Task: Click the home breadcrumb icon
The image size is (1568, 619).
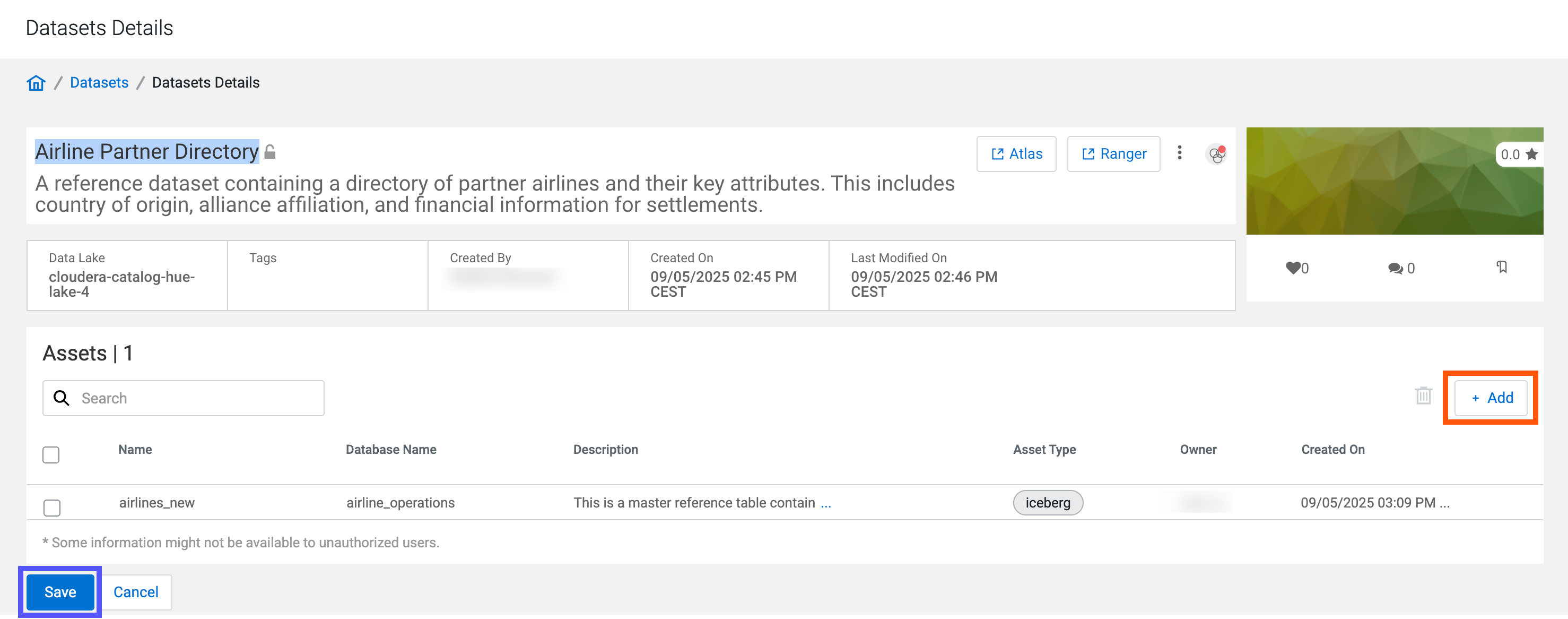Action: click(36, 83)
